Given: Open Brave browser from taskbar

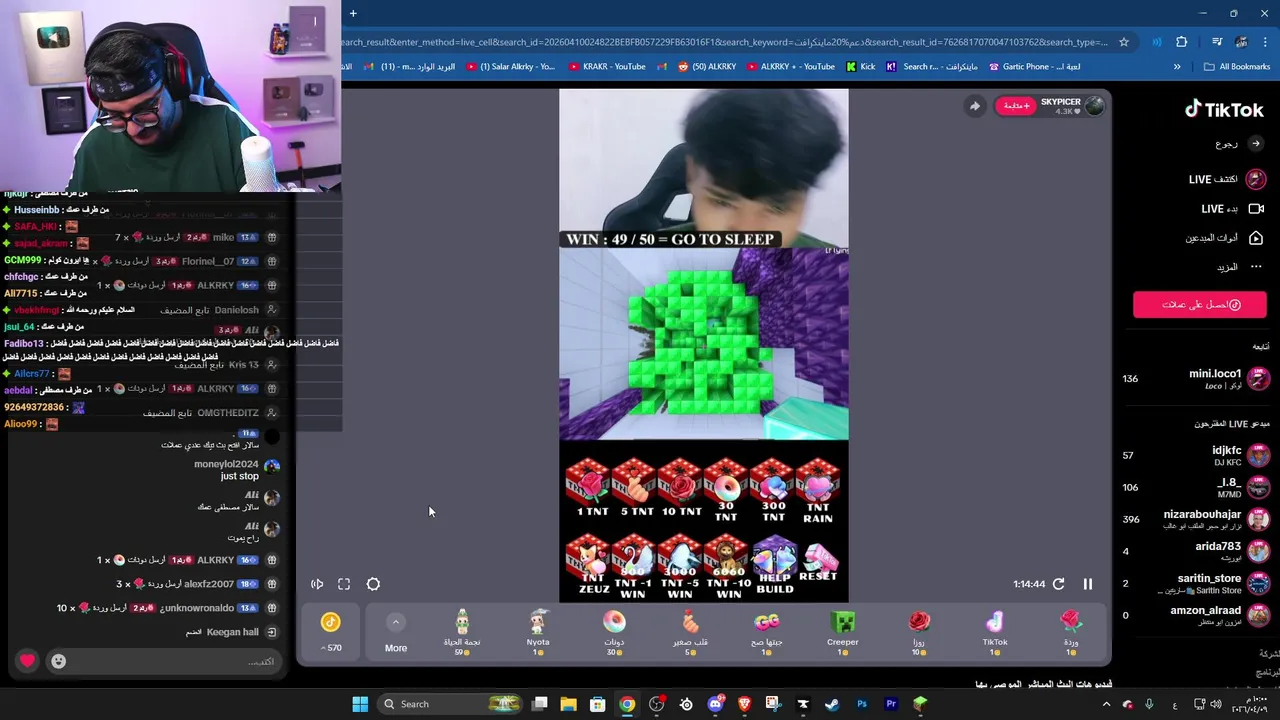Looking at the screenshot, I should 744,704.
